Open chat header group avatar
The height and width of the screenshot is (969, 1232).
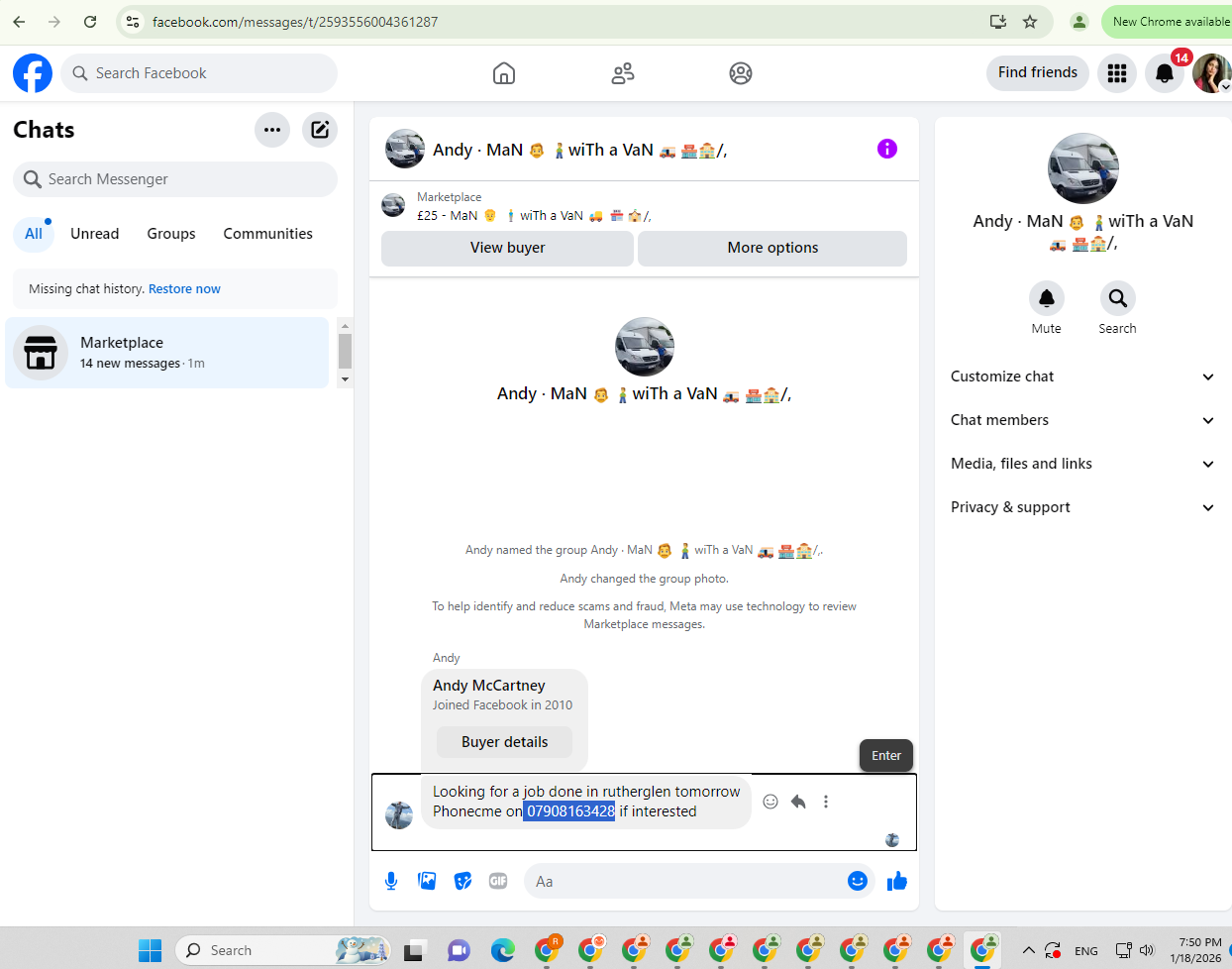[x=405, y=149]
